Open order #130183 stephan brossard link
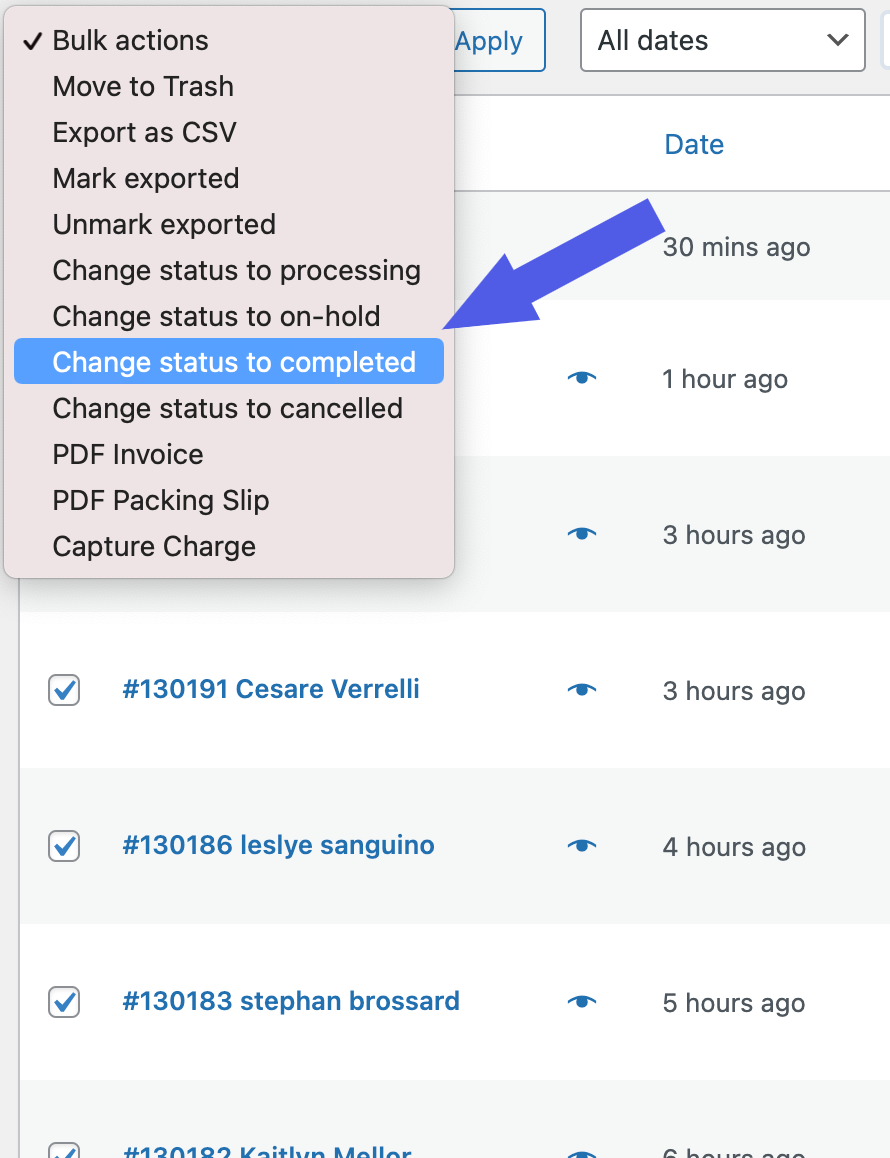Viewport: 890px width, 1158px height. (291, 1001)
